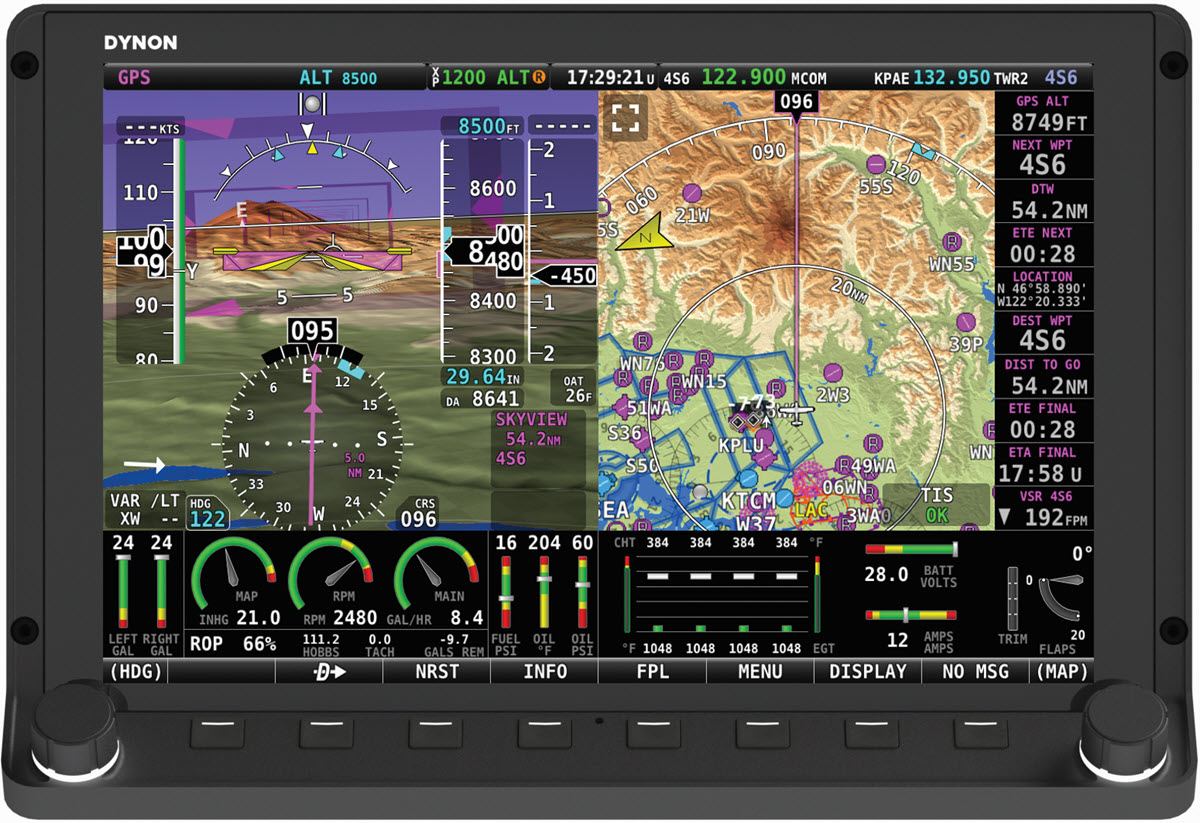Screen dimensions: 1200x823
Task: Click the map fullscreen expand icon
Action: [625, 117]
